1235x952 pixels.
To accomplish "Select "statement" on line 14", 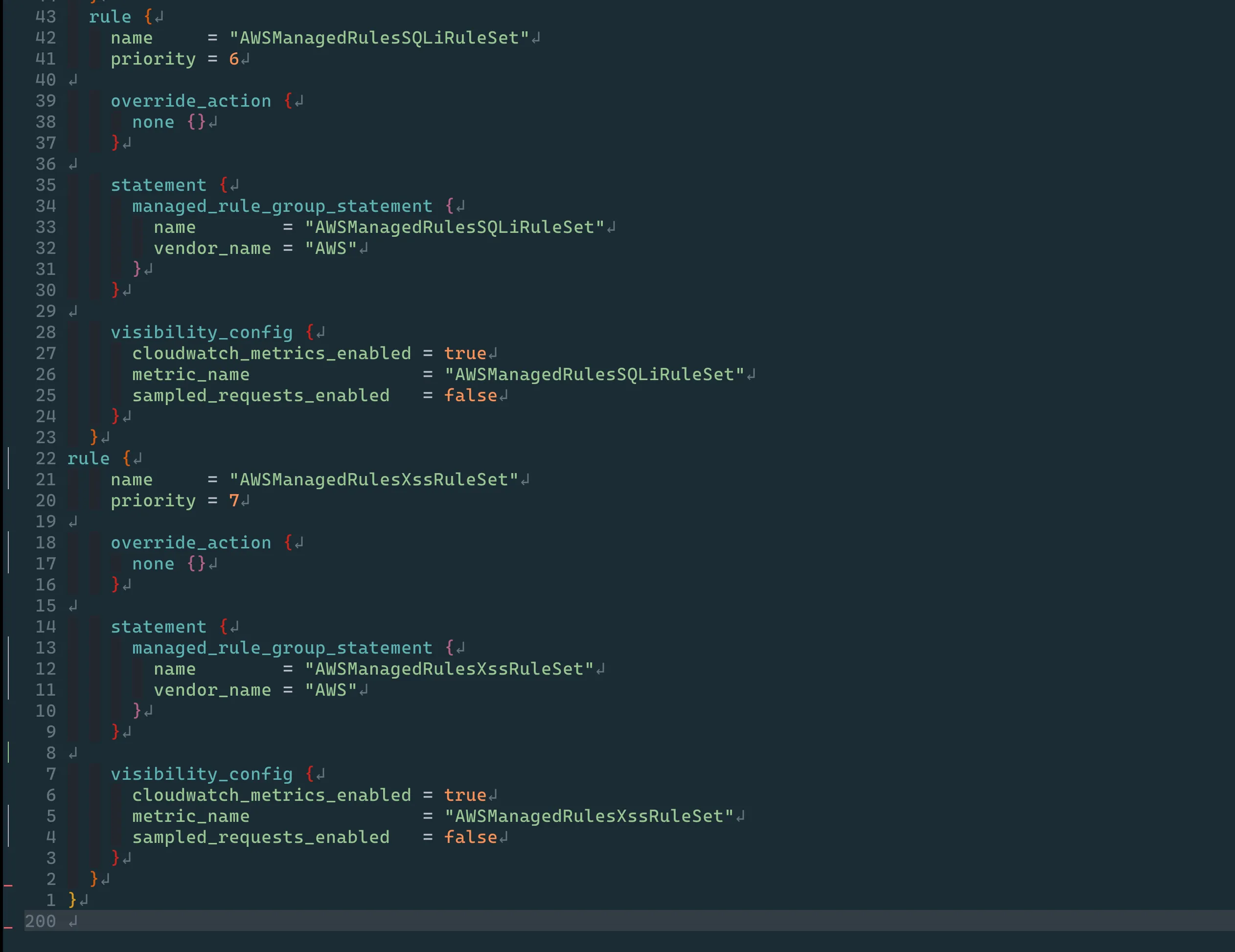I will tap(159, 627).
